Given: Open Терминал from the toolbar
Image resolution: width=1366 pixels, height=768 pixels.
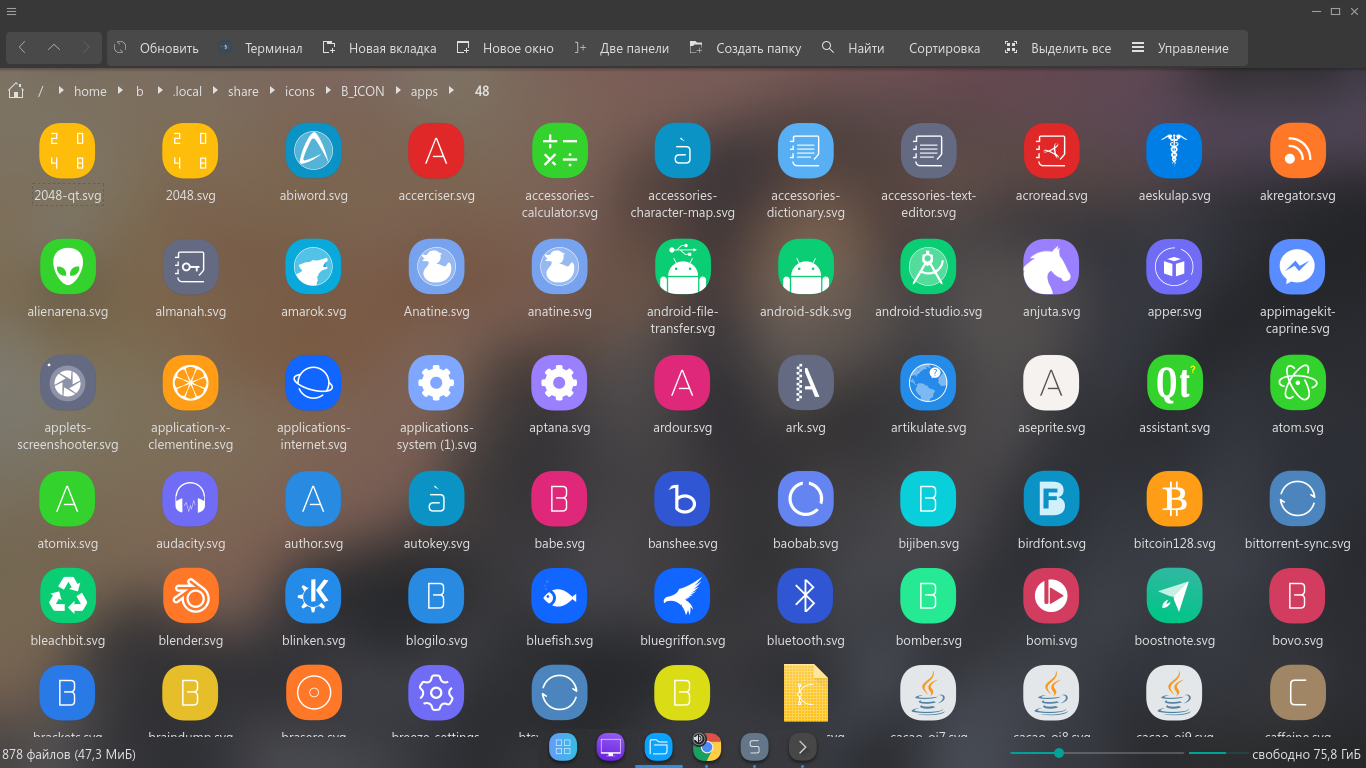Looking at the screenshot, I should pyautogui.click(x=260, y=48).
